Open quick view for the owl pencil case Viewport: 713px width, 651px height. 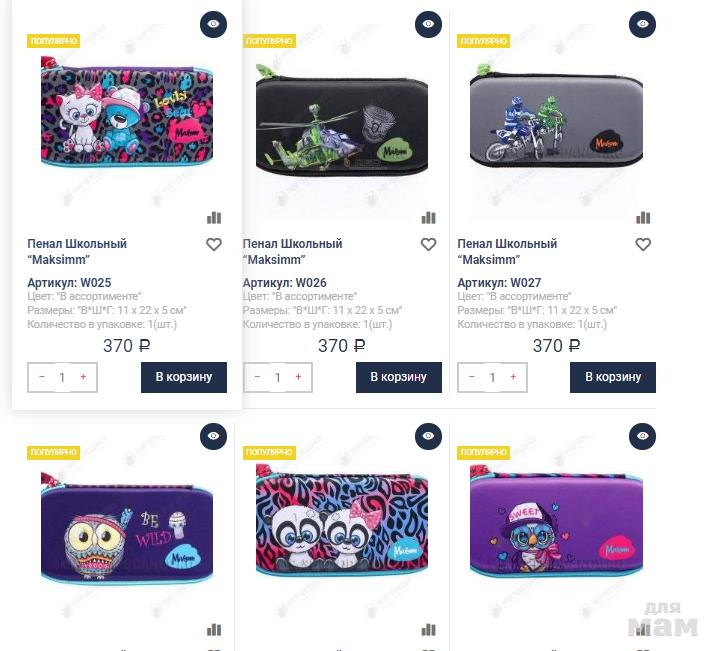click(213, 436)
